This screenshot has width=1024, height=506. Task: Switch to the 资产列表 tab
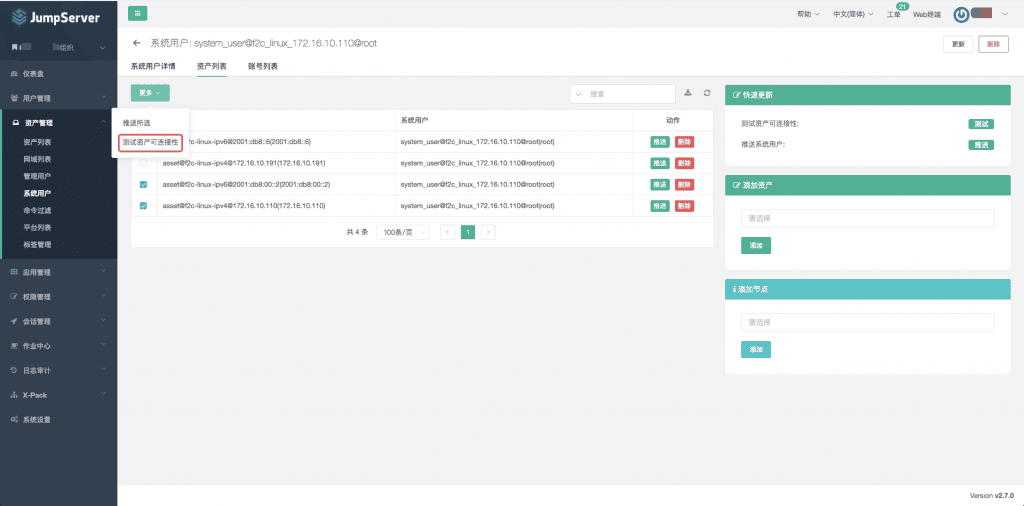212,66
